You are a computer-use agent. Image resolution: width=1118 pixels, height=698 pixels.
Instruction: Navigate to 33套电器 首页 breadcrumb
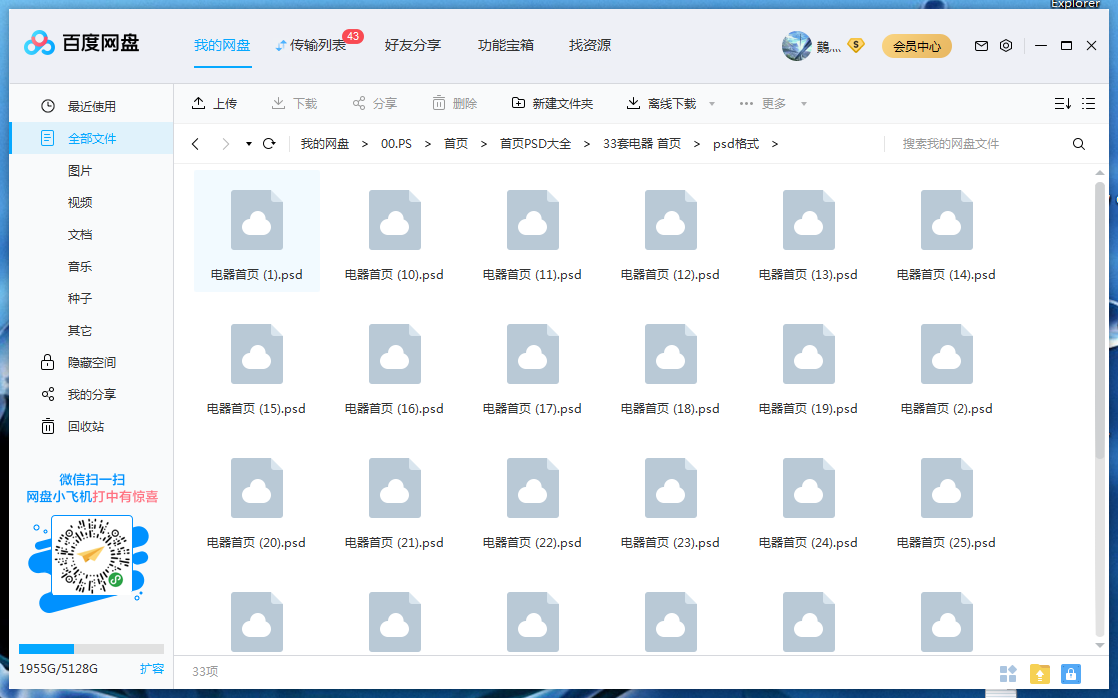click(x=642, y=144)
